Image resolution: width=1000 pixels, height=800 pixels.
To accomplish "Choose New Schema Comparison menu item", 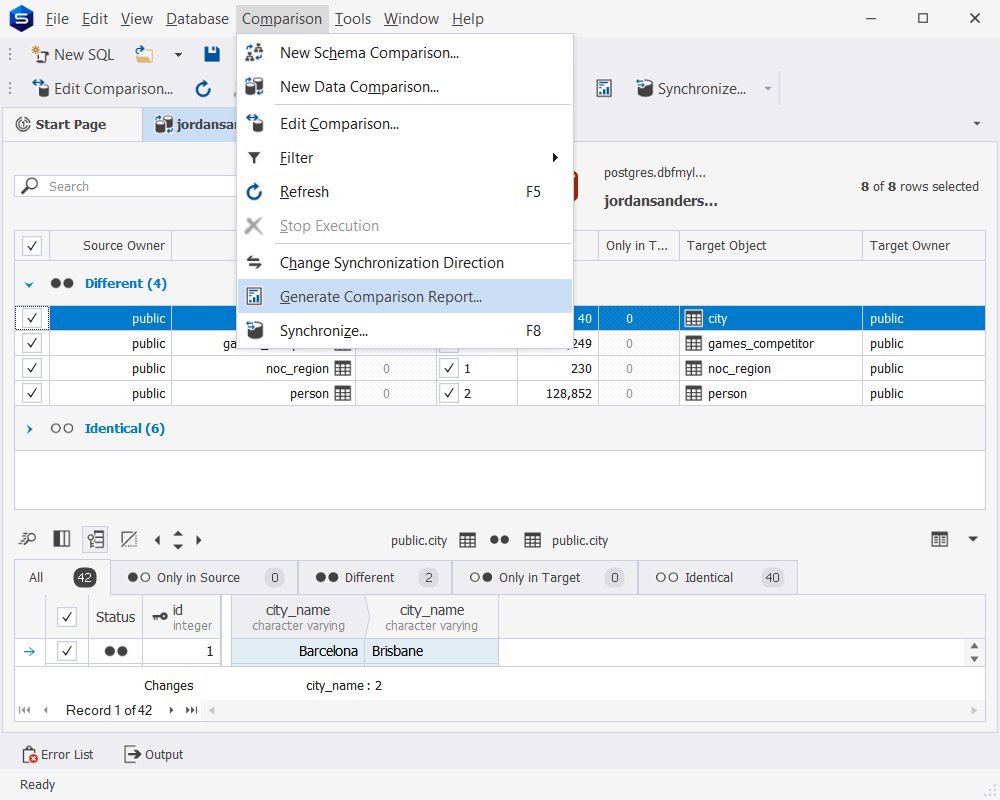I will click(404, 53).
